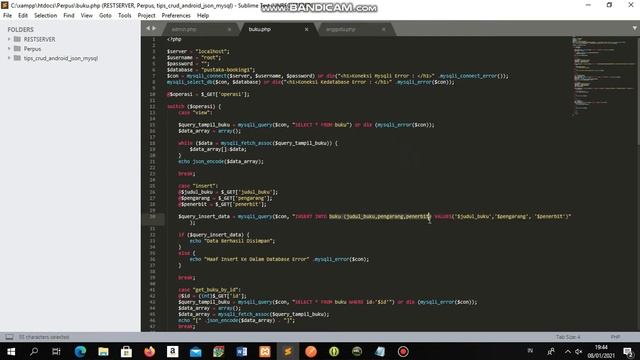
Task: Expand the tips_crud_android_json_mysql folder arrow
Action: point(9,58)
